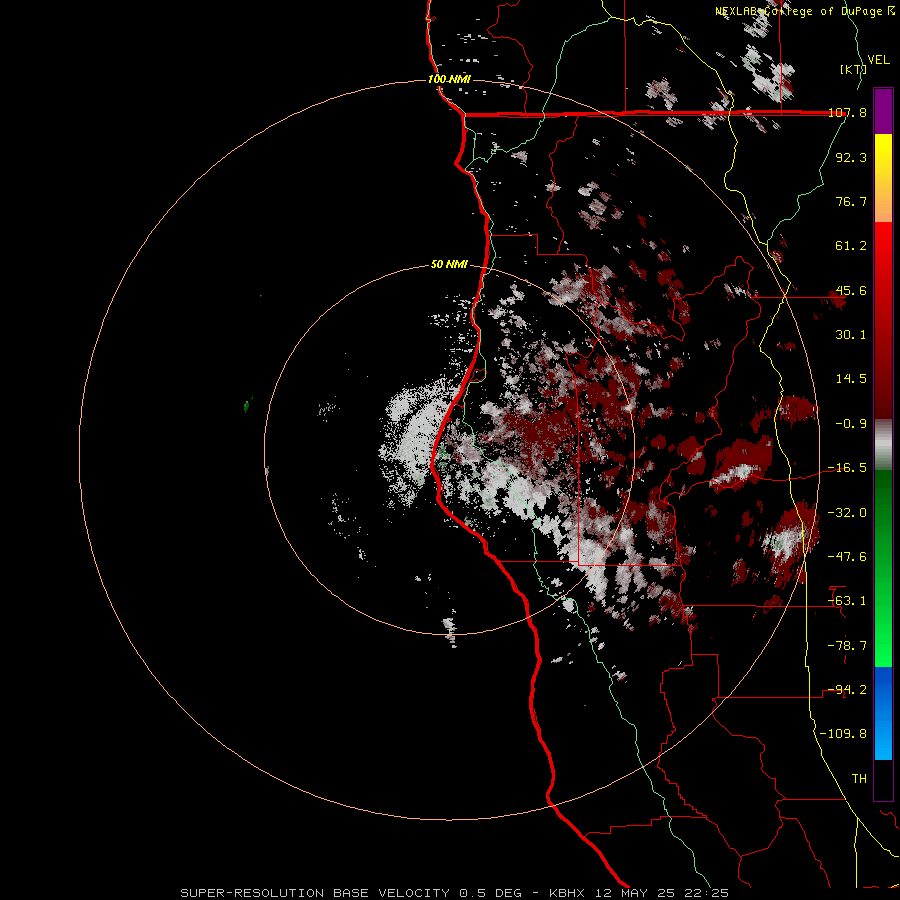Screen dimensions: 900x900
Task: Select the 107.8 scale value
Action: click(x=847, y=113)
